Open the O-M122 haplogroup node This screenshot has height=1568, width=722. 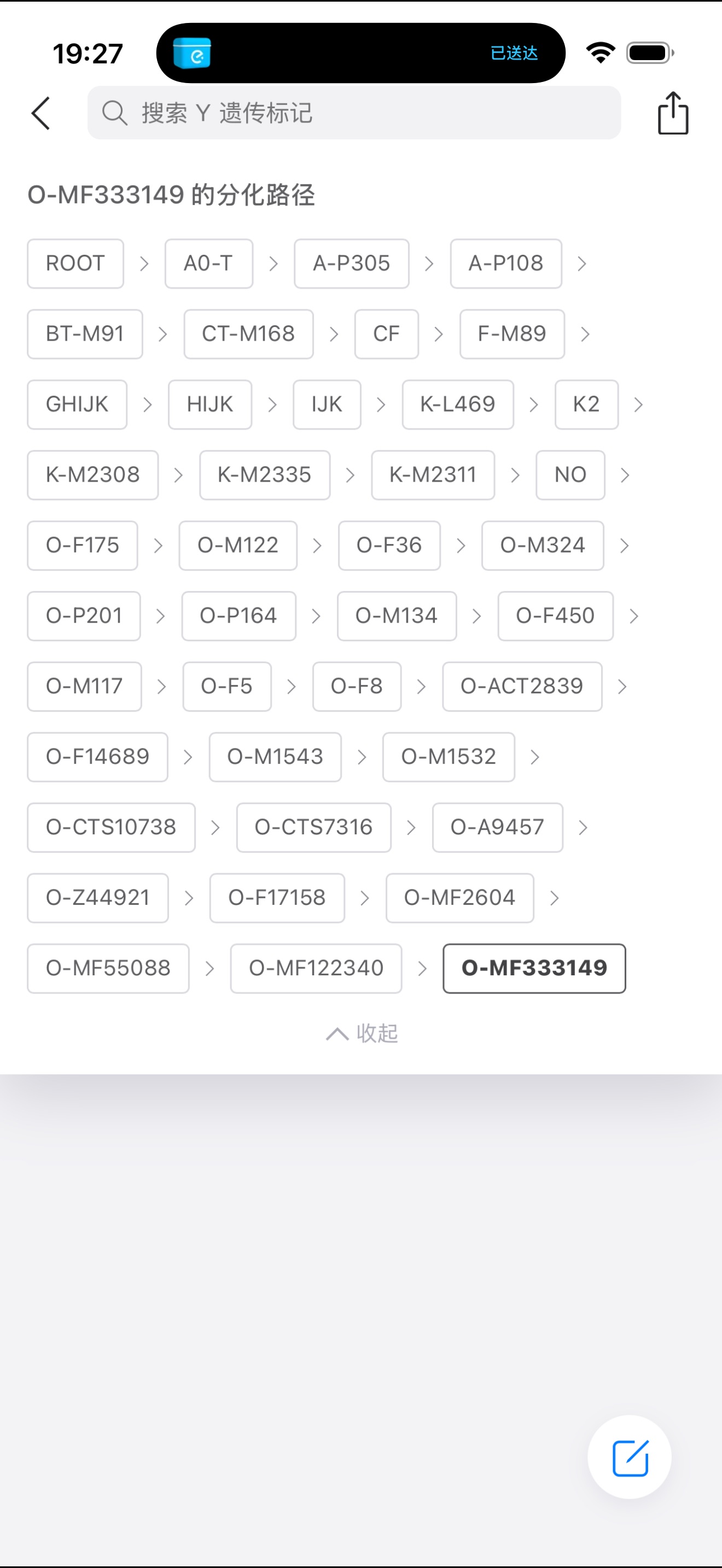(x=238, y=546)
